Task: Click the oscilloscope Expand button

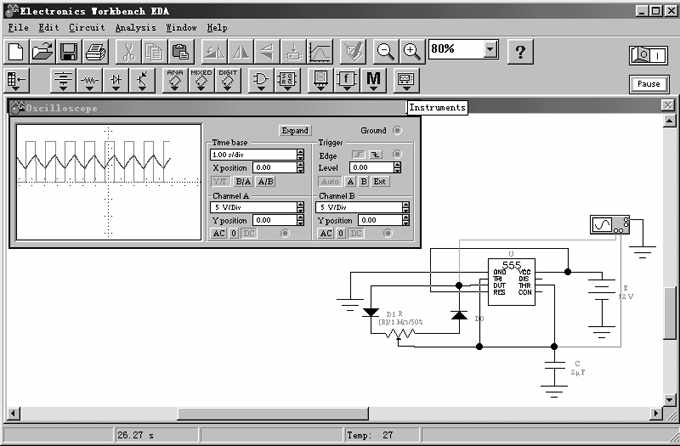Action: (x=295, y=130)
